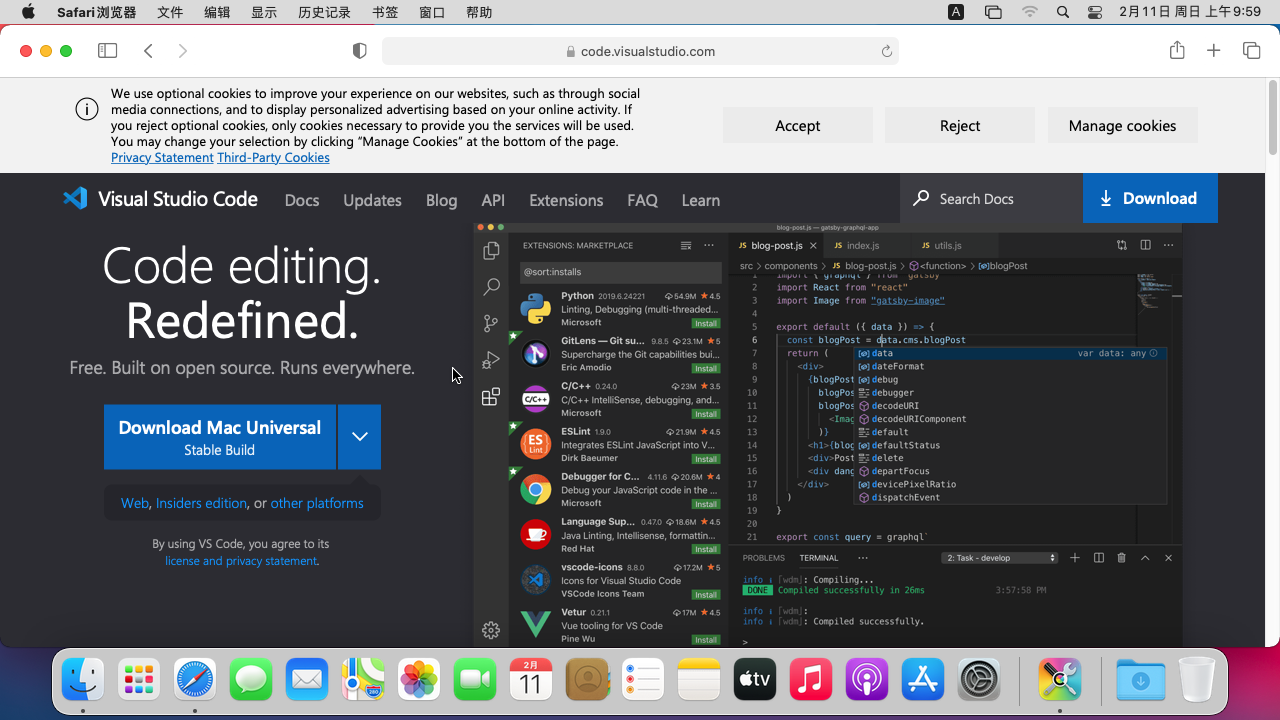
Task: Click the code.visualstudio.com address bar
Action: pyautogui.click(x=640, y=51)
